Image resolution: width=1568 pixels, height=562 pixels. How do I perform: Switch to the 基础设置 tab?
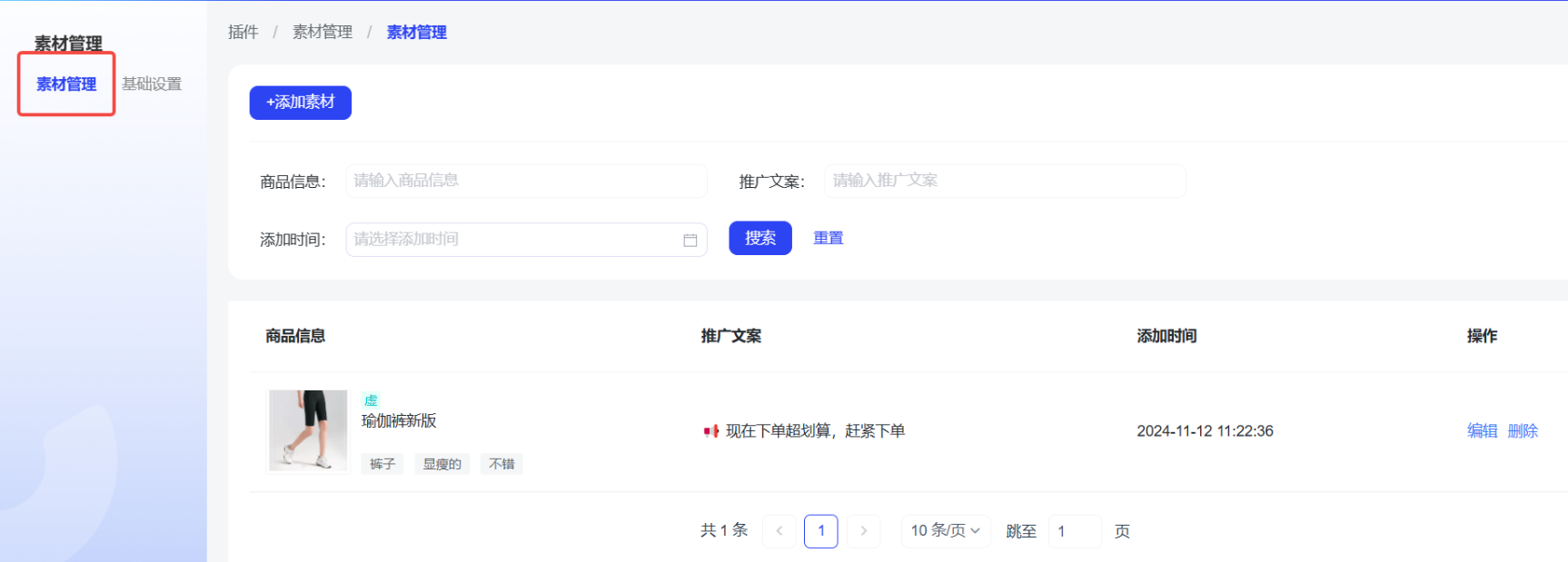152,84
